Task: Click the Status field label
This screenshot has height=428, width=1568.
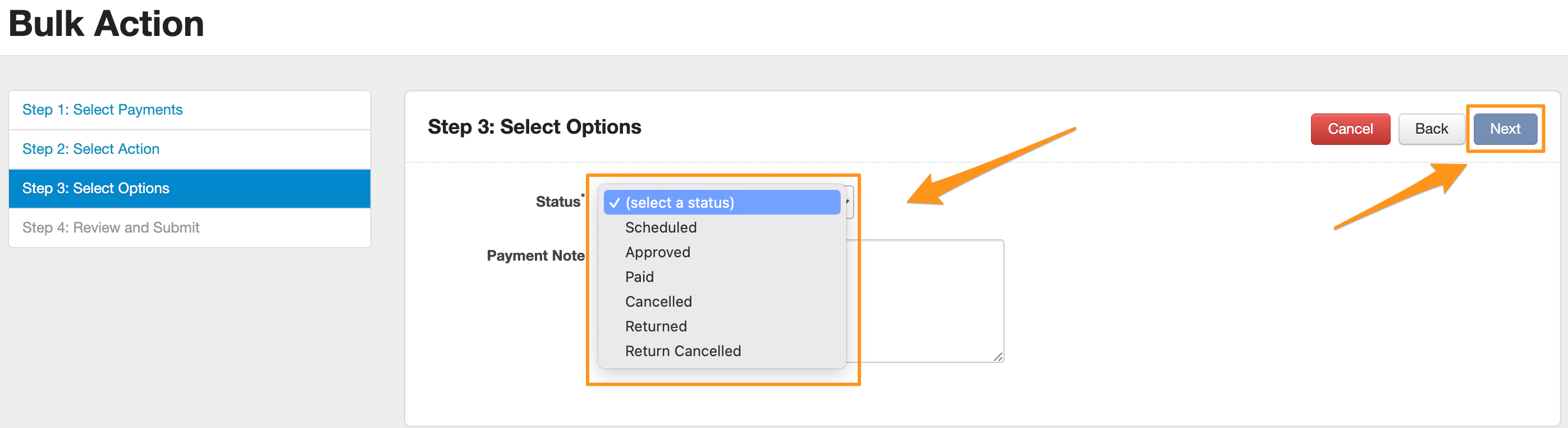Action: coord(558,202)
